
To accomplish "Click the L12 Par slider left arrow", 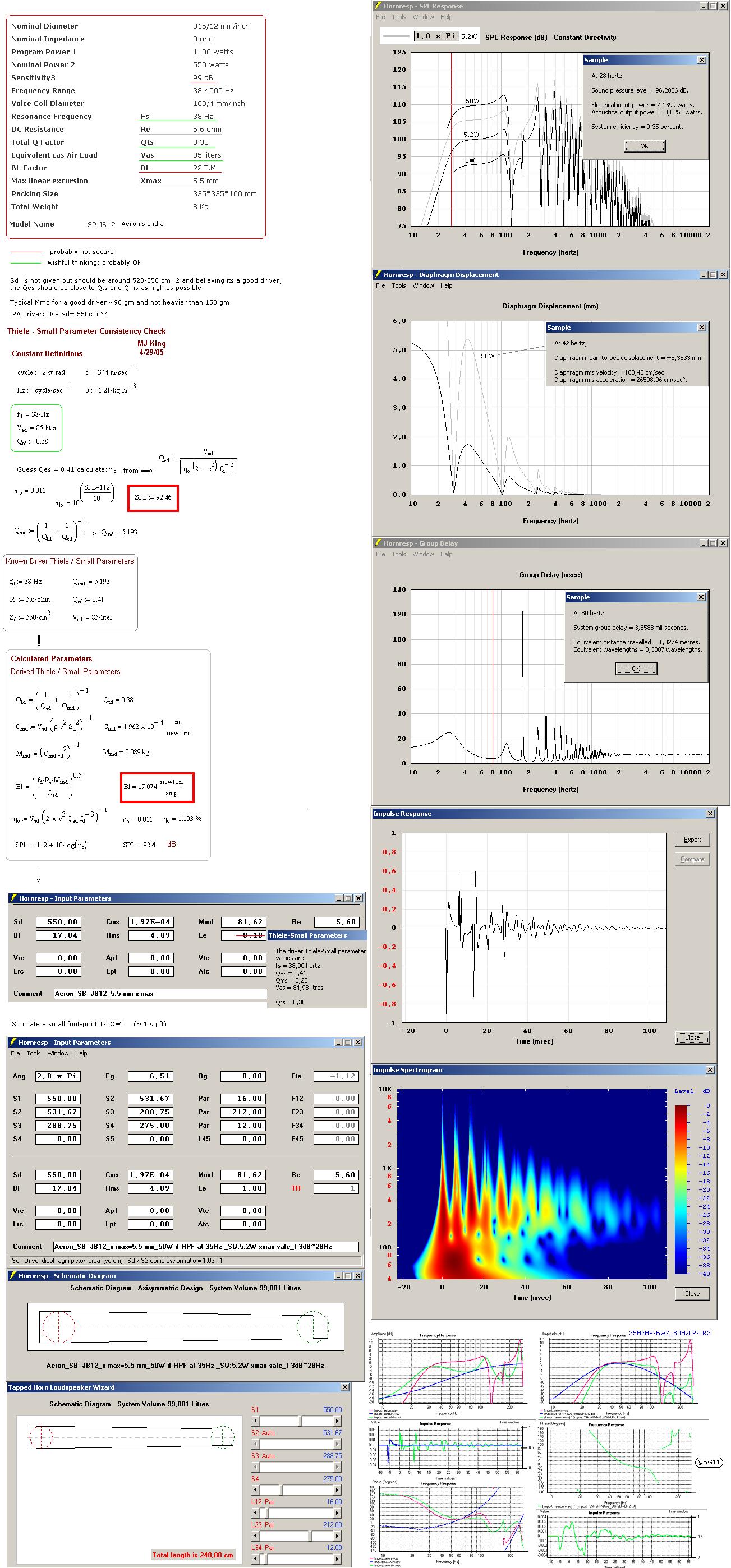I will (256, 1512).
